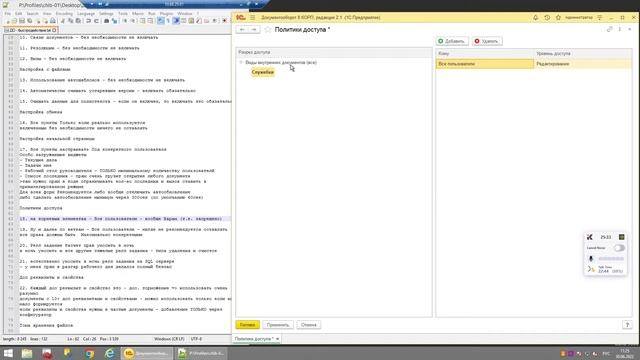The image size is (640, 360).
Task: Click the Print icon in Notepad++ toolbar
Action: [53, 21]
